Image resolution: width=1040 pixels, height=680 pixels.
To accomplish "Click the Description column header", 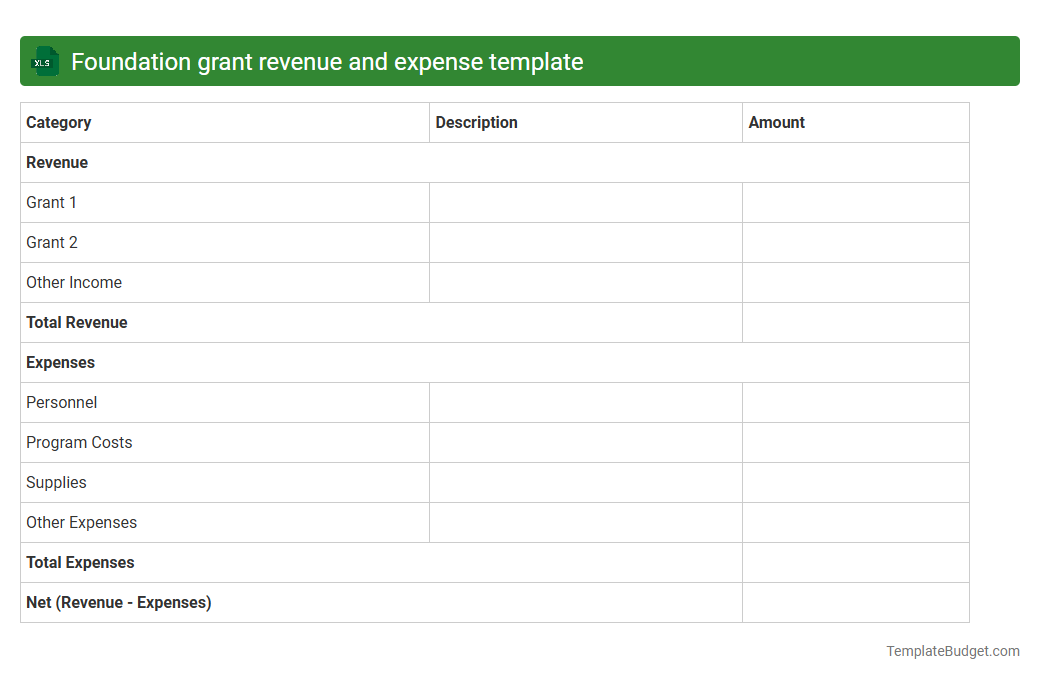I will (x=476, y=122).
